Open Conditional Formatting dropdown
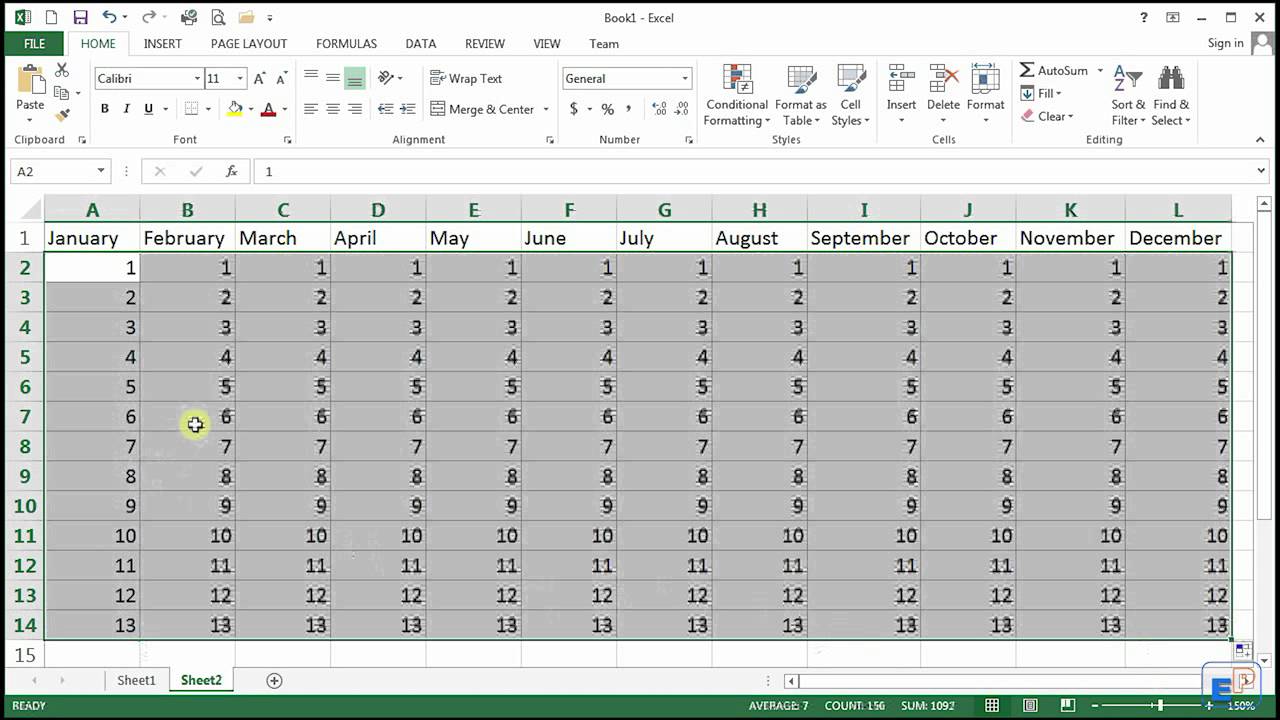The image size is (1280, 720). (737, 96)
